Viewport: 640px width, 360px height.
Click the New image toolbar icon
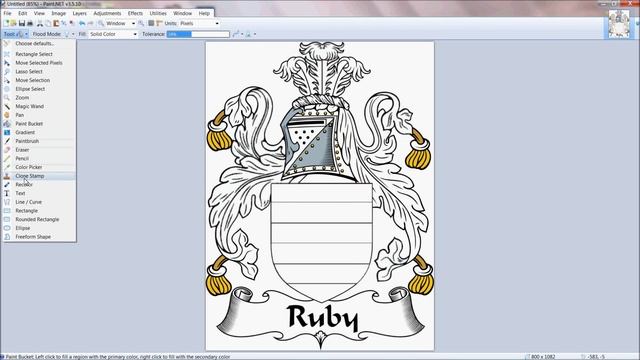(x=6, y=23)
